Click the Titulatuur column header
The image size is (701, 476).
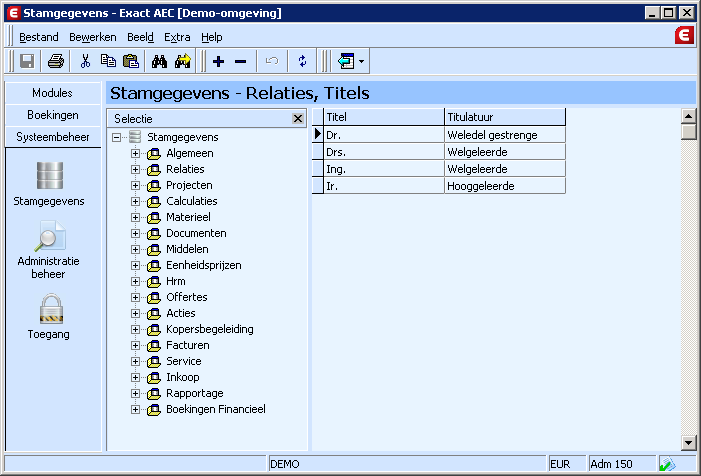pos(505,117)
